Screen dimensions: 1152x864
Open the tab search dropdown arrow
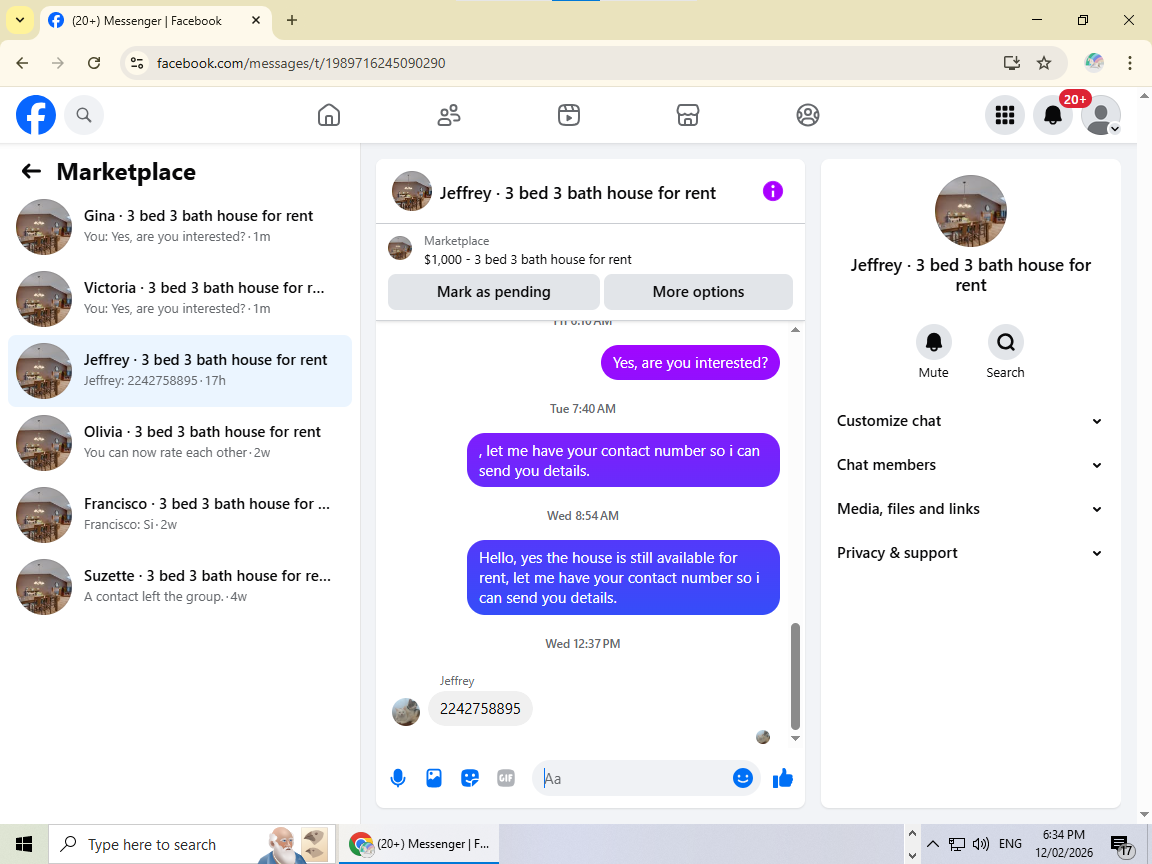pyautogui.click(x=20, y=21)
